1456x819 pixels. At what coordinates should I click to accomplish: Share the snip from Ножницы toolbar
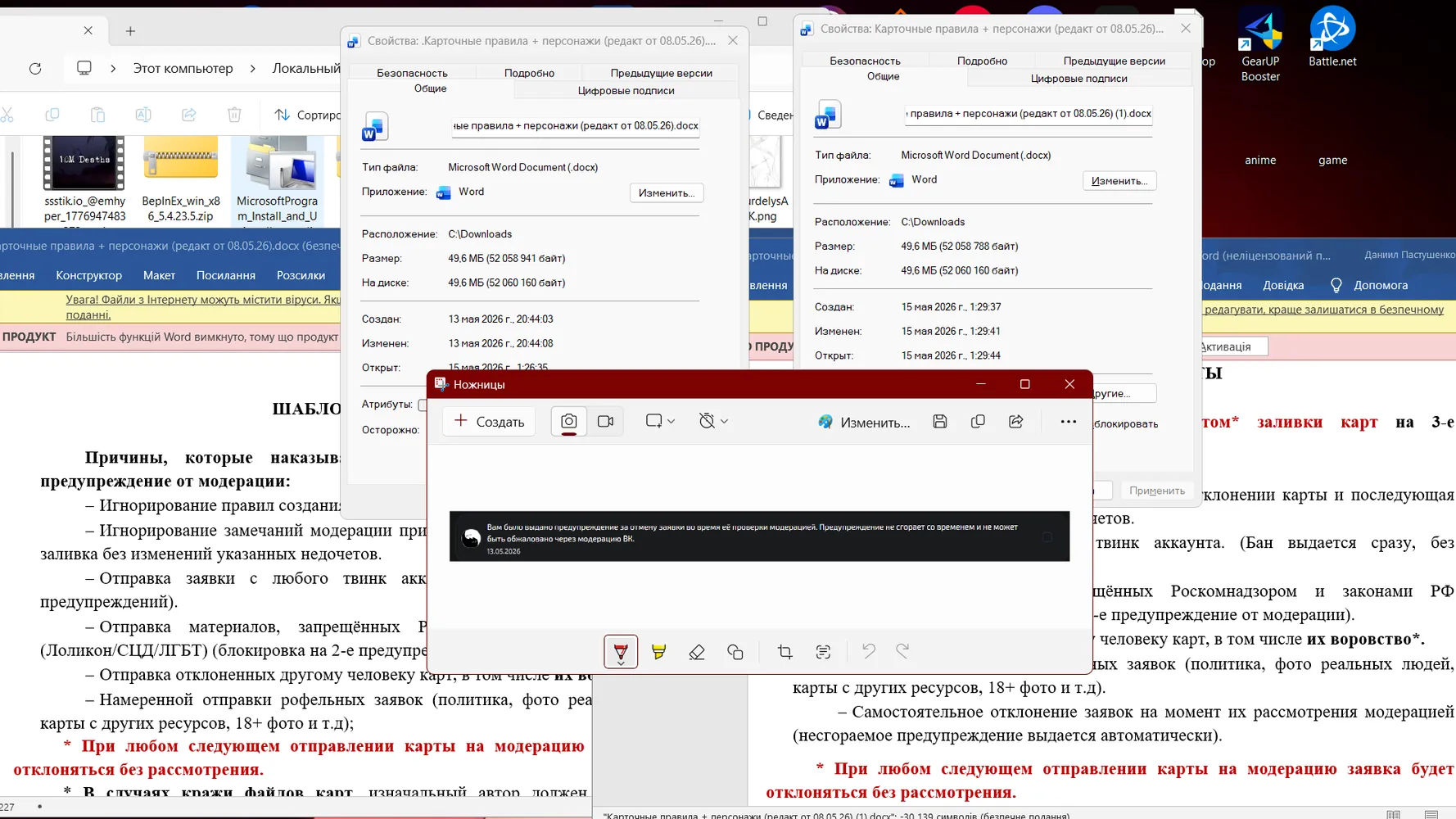tap(1015, 421)
